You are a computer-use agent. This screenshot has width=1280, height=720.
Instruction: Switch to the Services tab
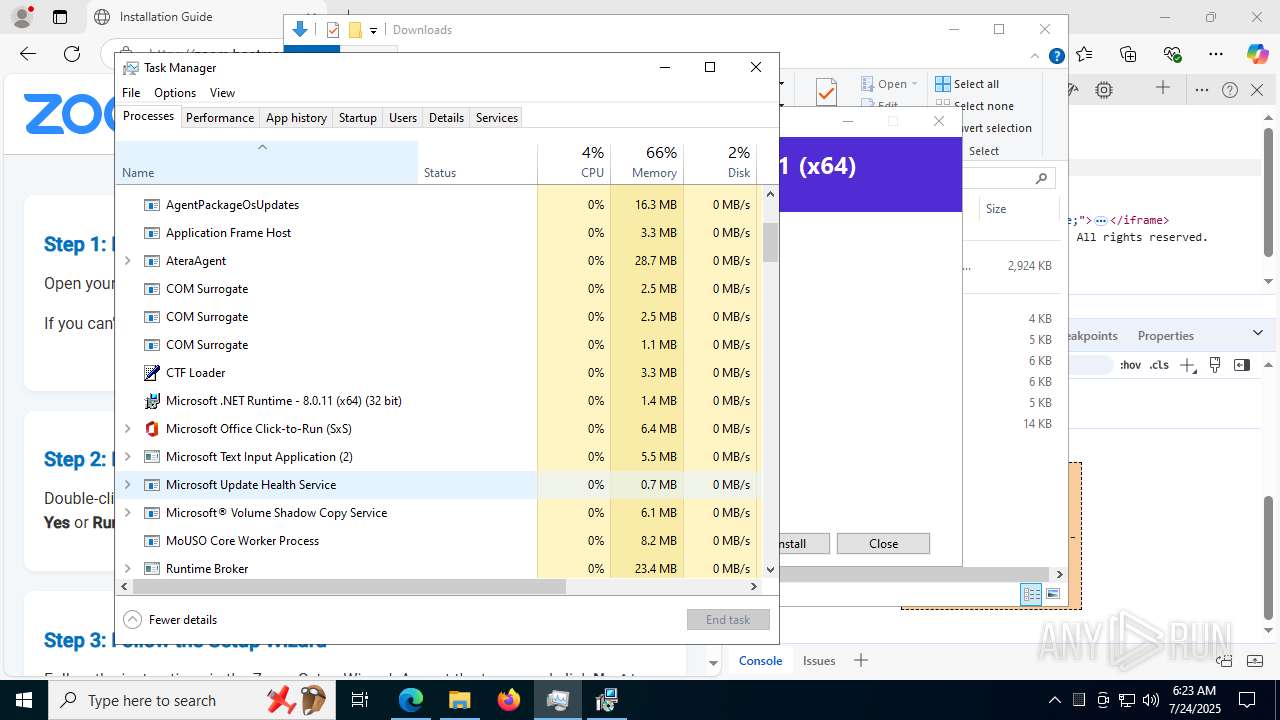[x=497, y=118]
